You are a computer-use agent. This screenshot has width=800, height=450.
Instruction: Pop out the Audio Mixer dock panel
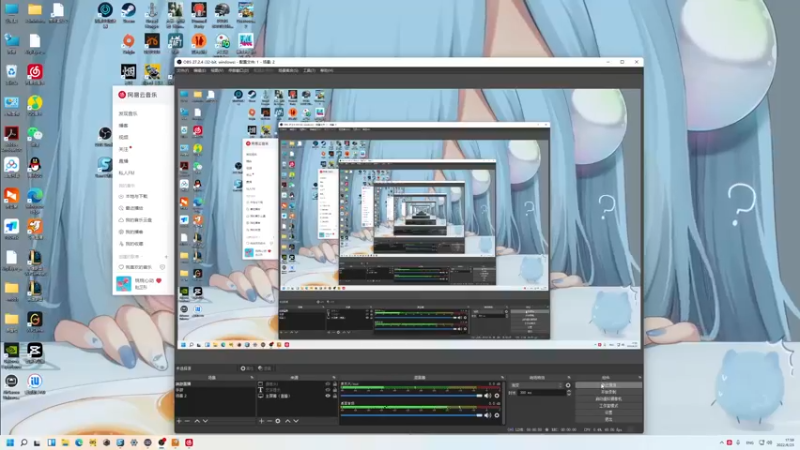503,378
